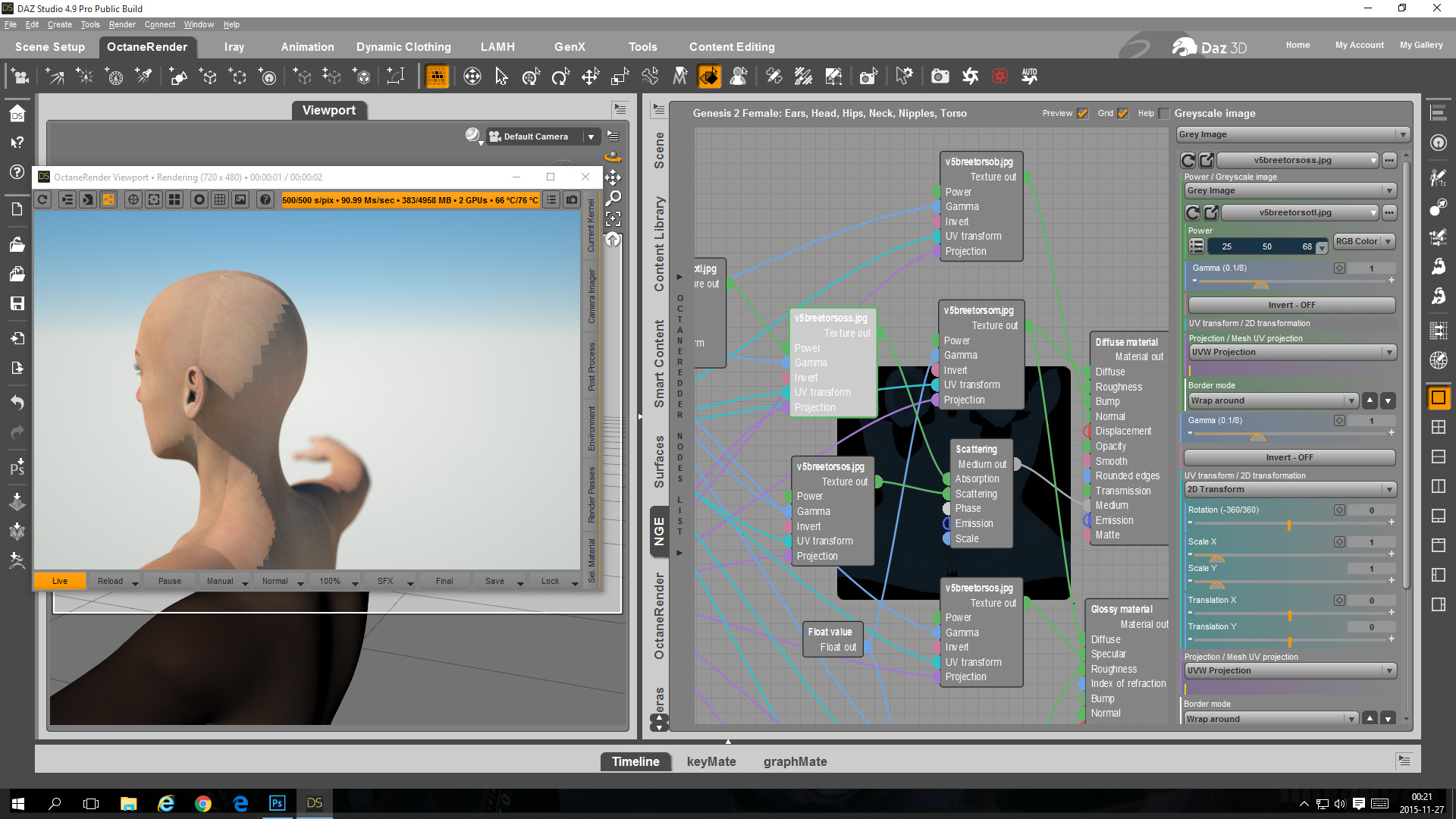Click the help icon in Octane viewport toolbar

click(x=265, y=199)
